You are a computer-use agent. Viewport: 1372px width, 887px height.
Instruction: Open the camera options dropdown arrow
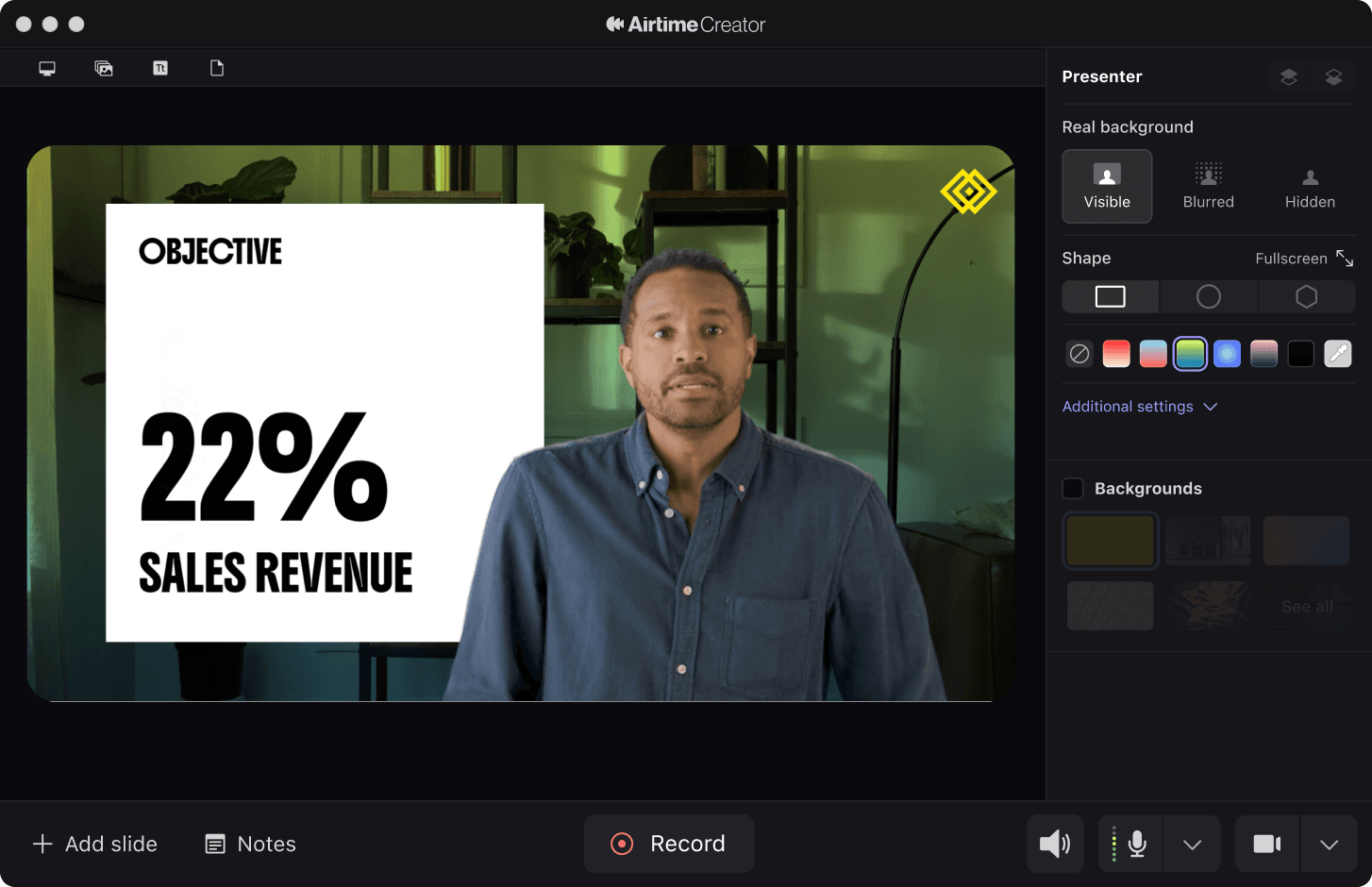coord(1329,844)
